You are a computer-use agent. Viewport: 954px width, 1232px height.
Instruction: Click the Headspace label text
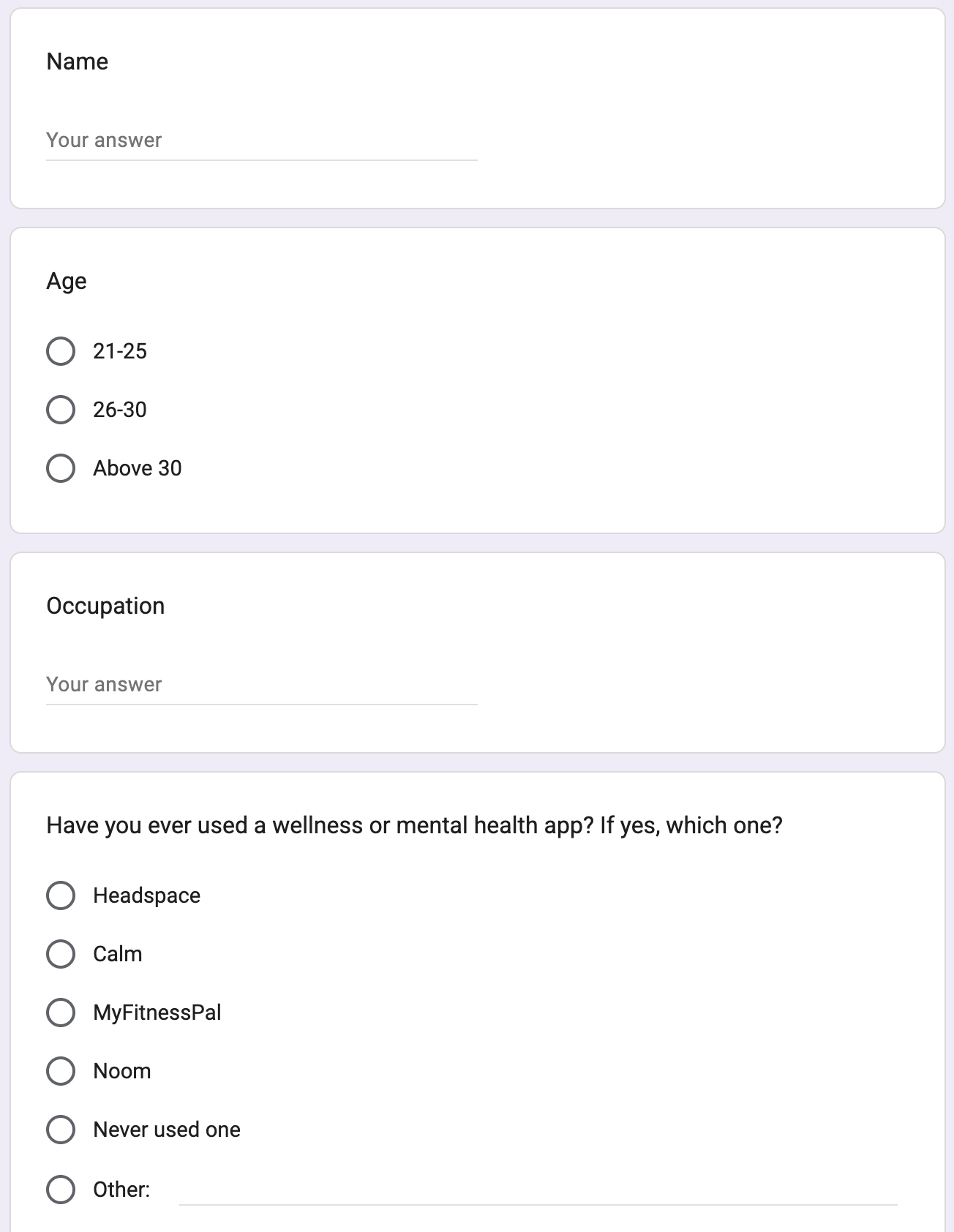[146, 896]
